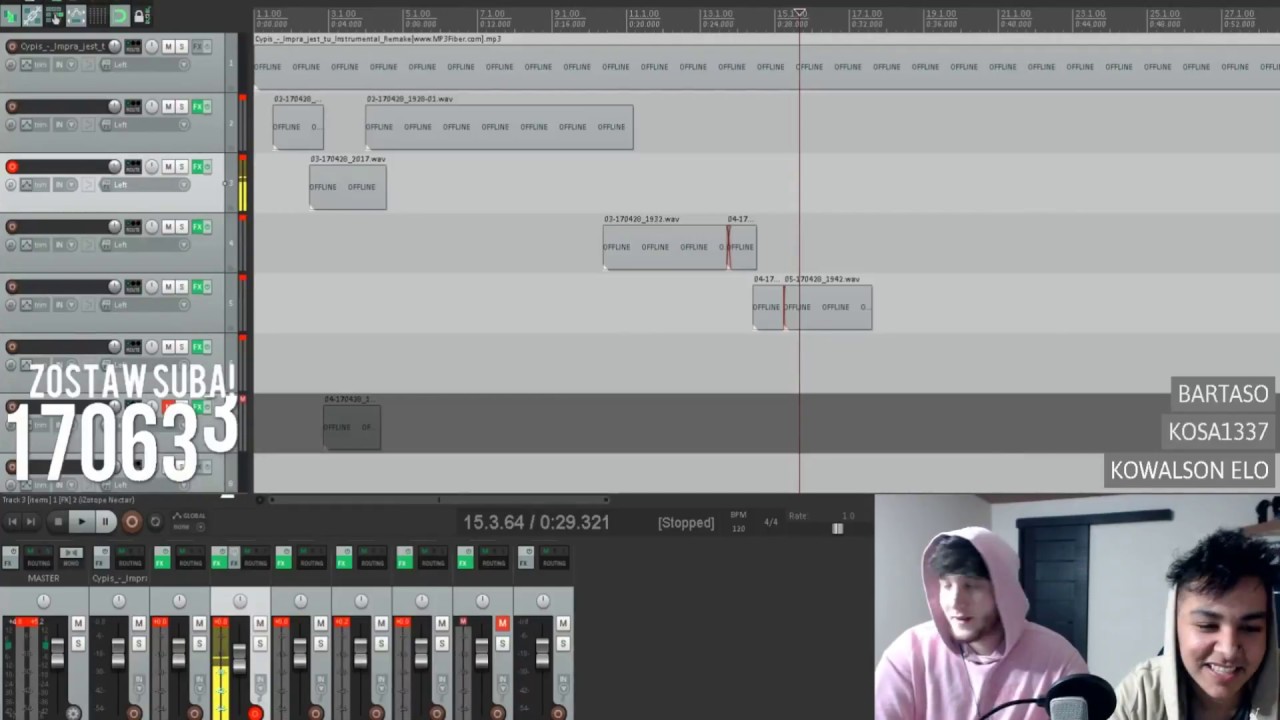Mute the Cypis track in the track panel

click(x=168, y=47)
